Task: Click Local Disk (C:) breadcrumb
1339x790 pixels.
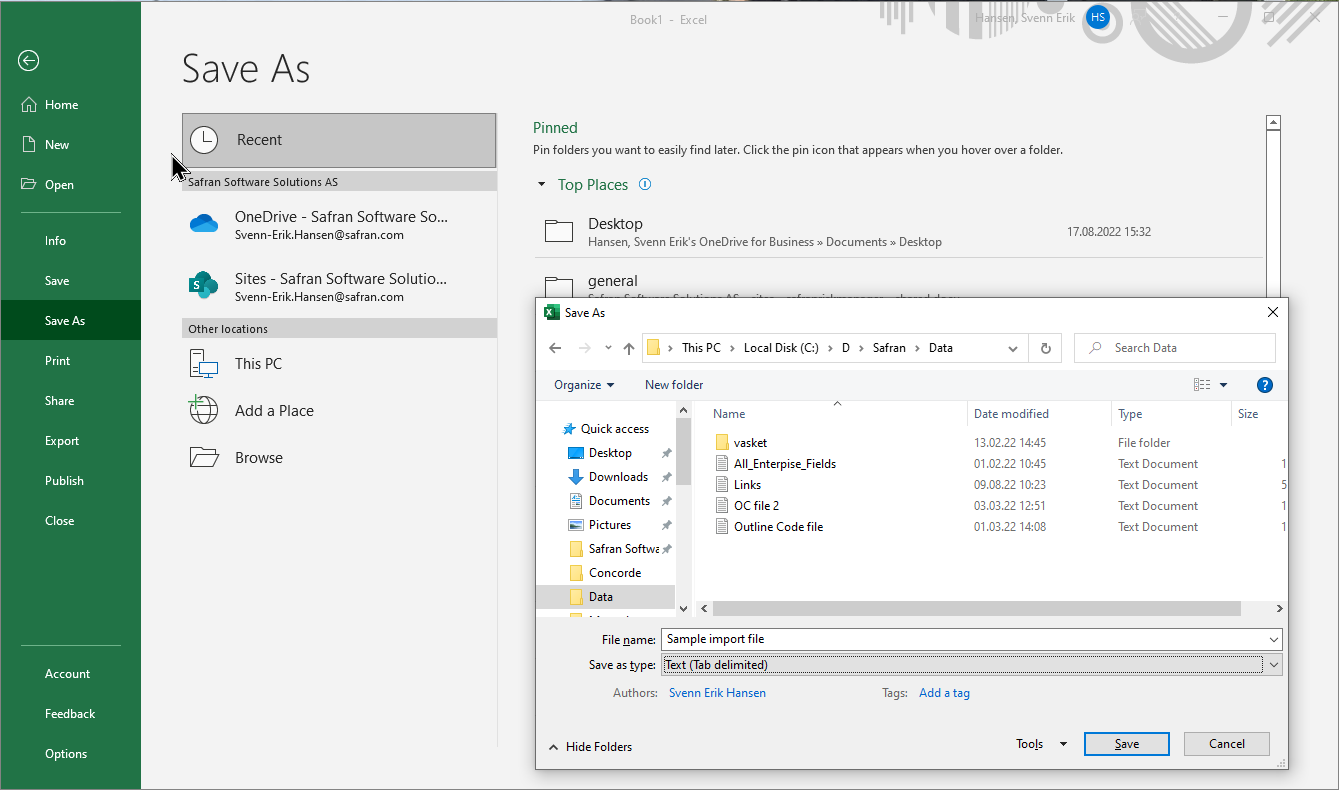Action: click(781, 348)
